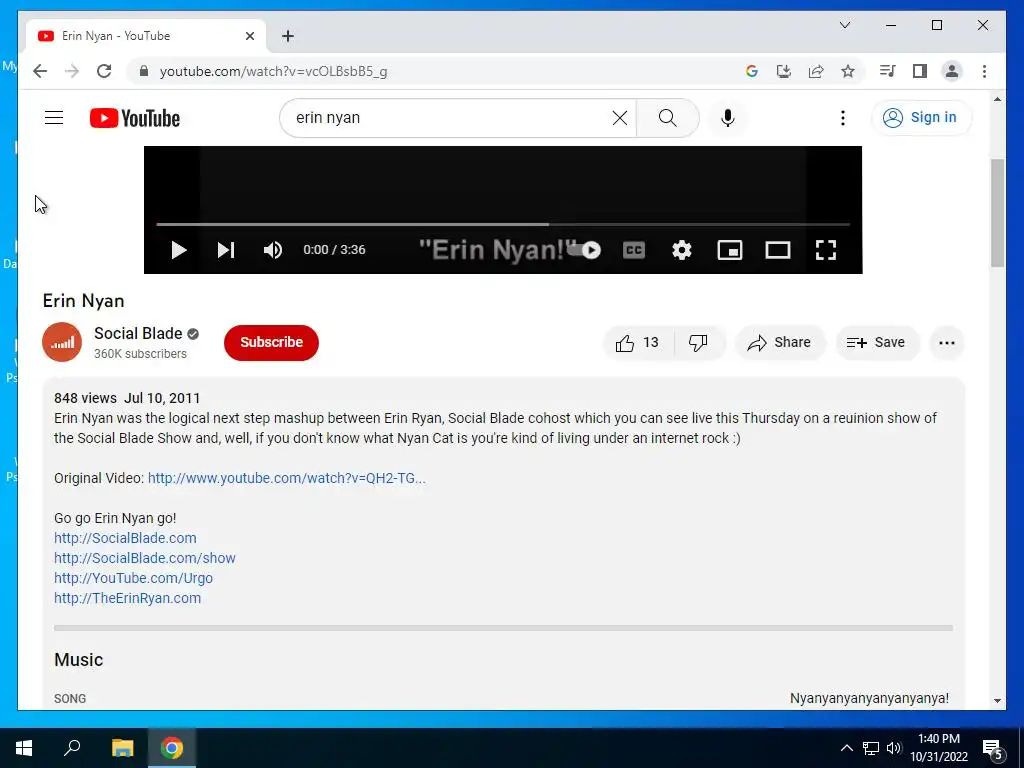The width and height of the screenshot is (1024, 768).
Task: Skip to the next video
Action: coord(226,249)
